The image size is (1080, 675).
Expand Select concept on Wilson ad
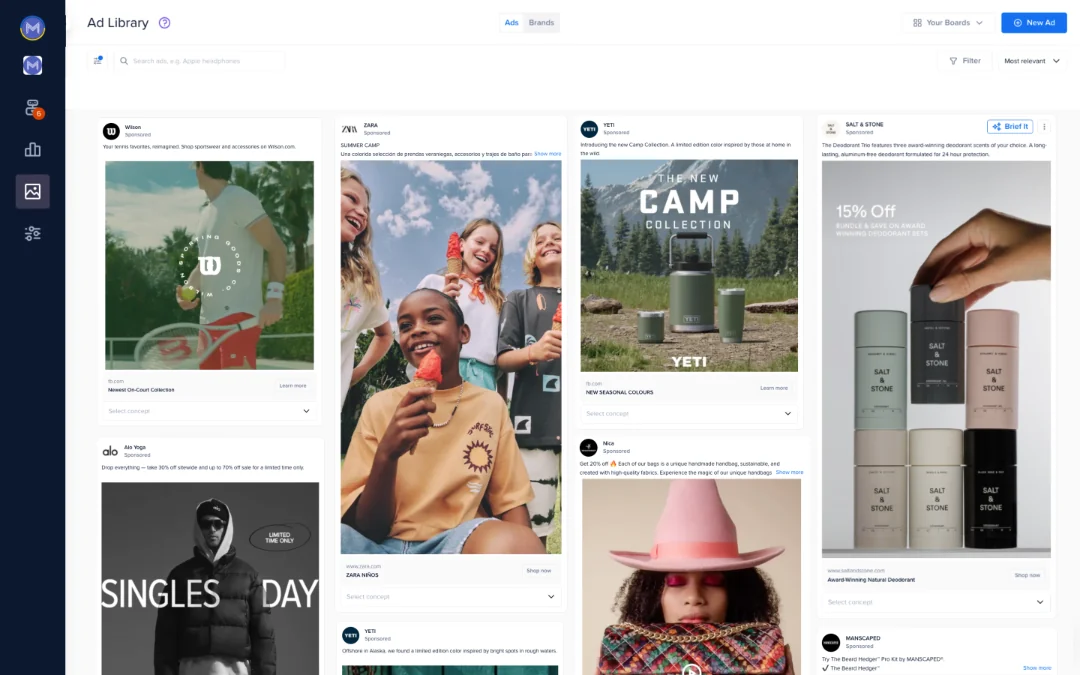click(x=209, y=411)
